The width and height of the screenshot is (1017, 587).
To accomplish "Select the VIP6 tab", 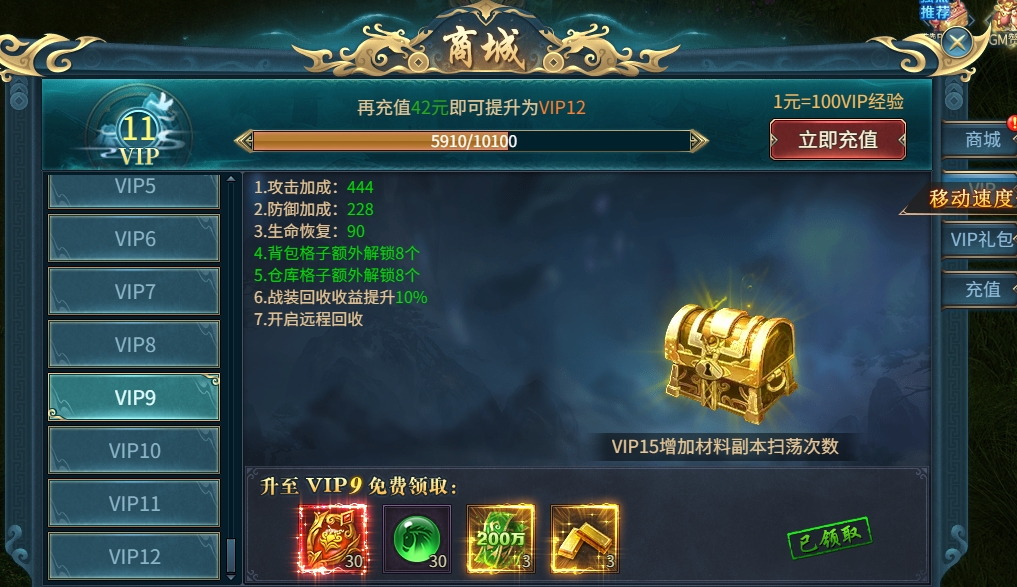I will [134, 239].
